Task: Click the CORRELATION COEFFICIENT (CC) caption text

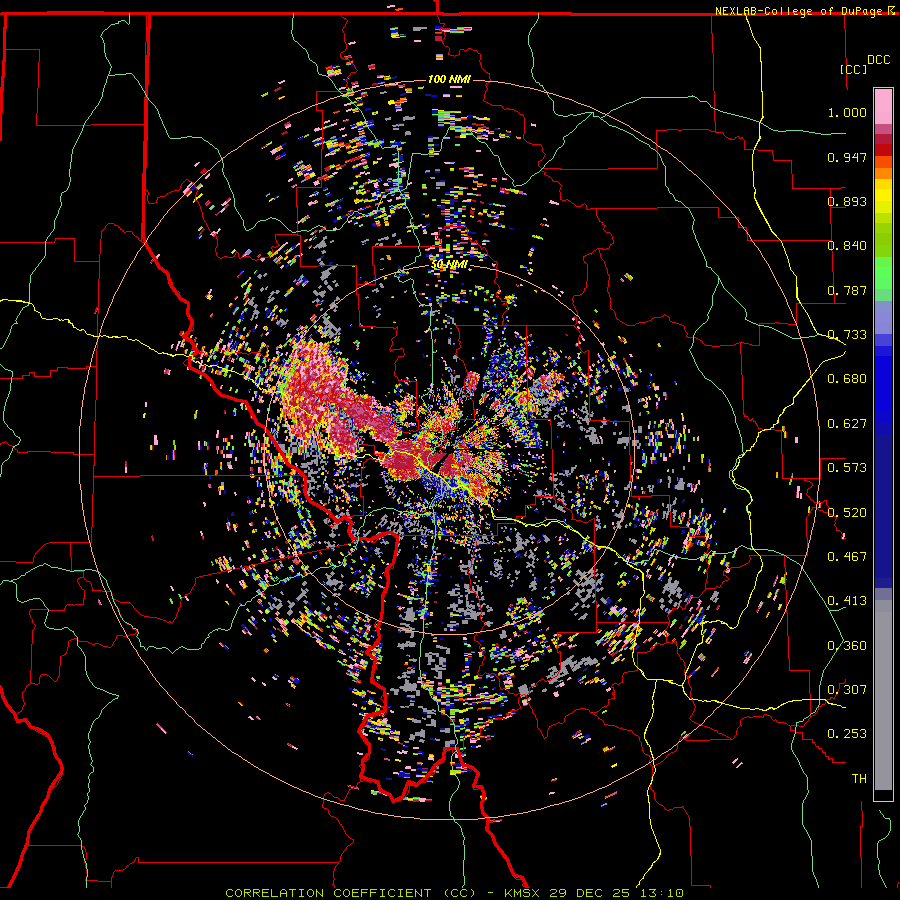Action: pyautogui.click(x=350, y=893)
